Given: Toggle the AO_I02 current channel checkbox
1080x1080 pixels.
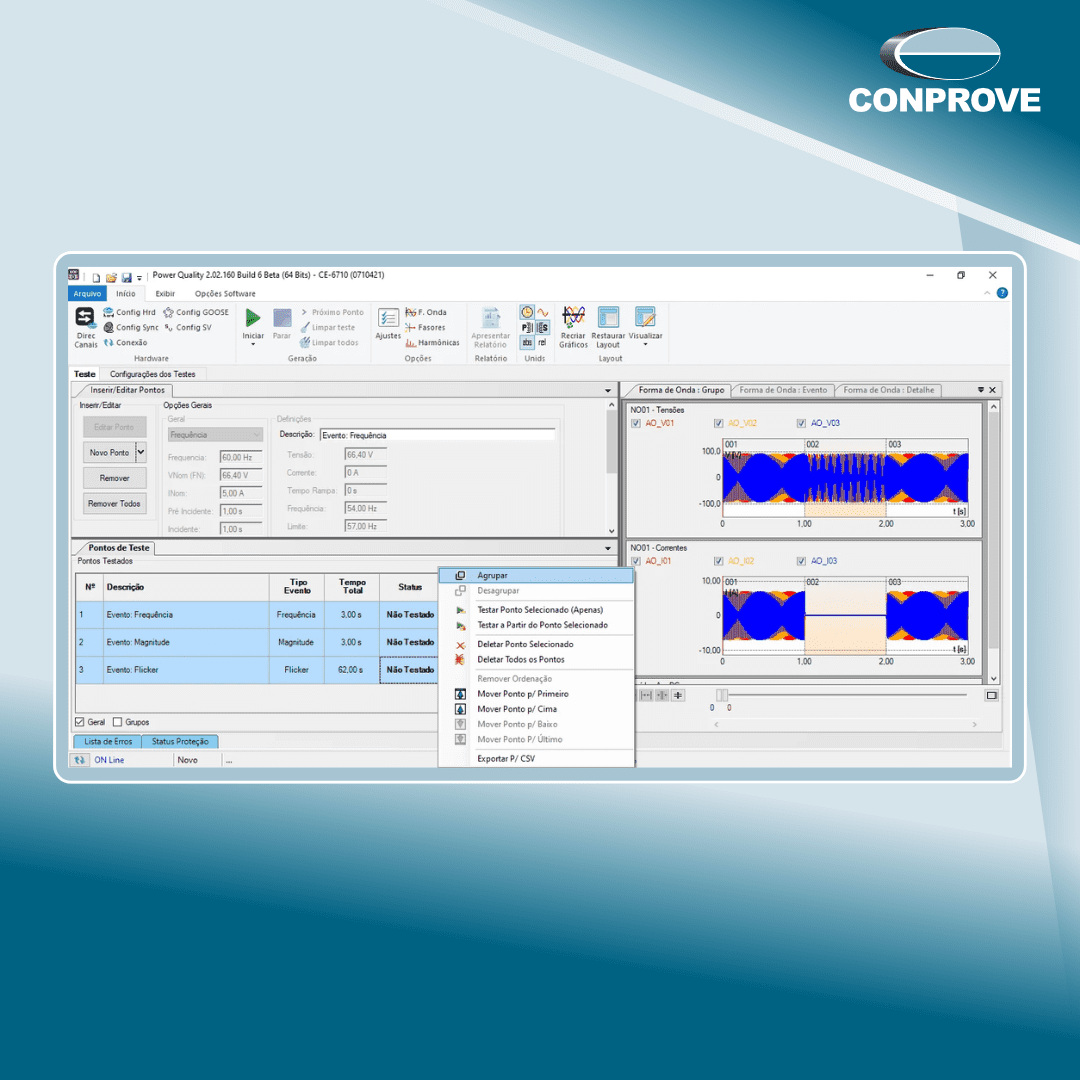Looking at the screenshot, I should 718,561.
